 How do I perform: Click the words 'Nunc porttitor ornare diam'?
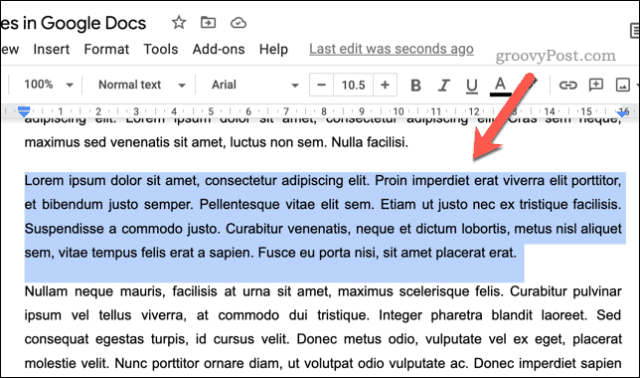coord(198,363)
